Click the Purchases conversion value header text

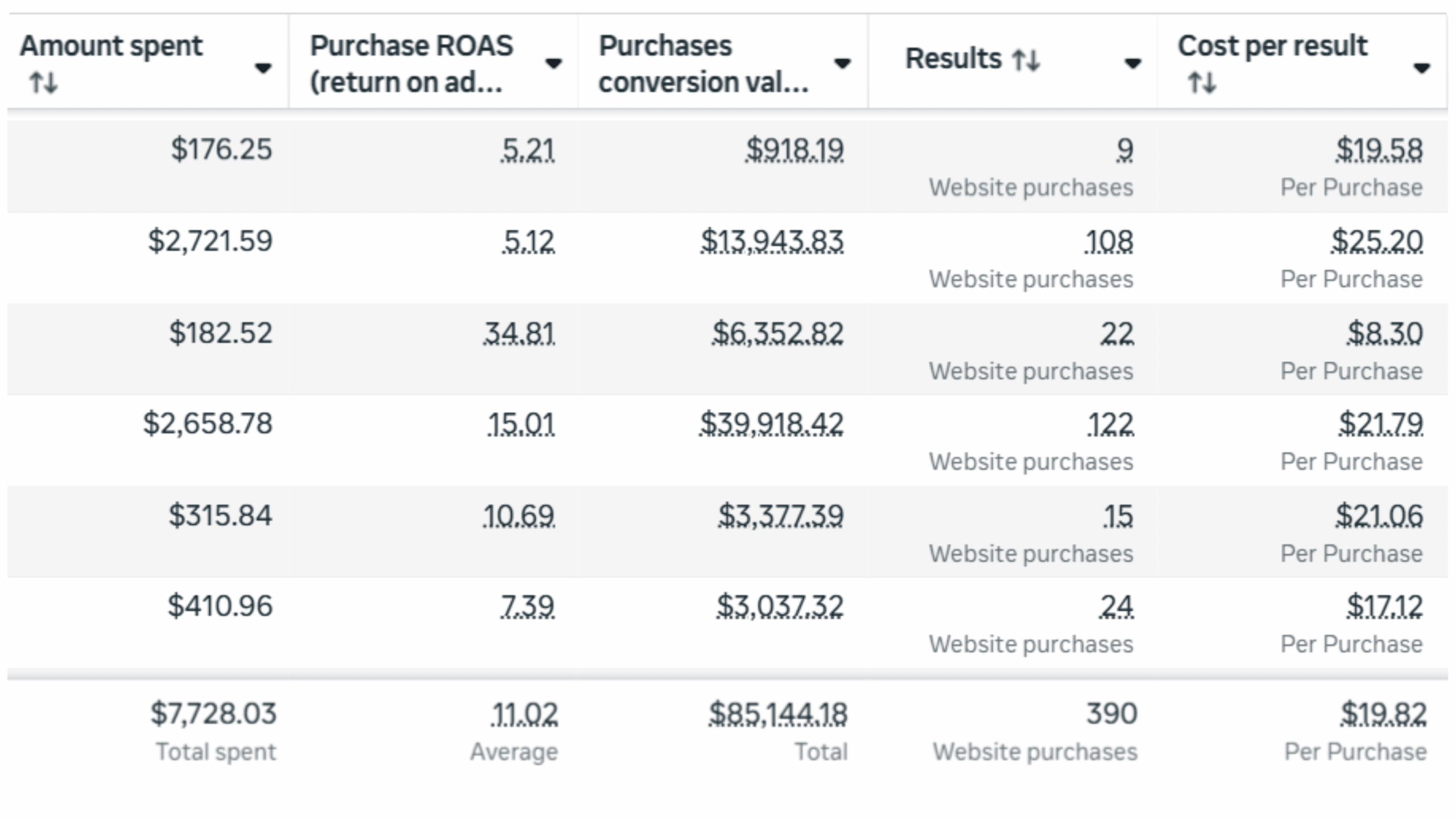click(703, 63)
